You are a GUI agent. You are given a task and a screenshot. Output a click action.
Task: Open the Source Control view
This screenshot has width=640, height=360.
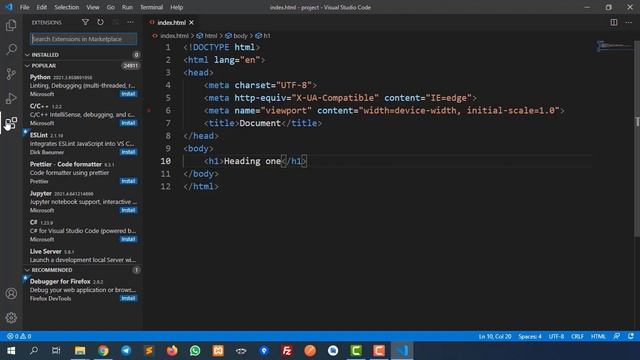tap(11, 74)
